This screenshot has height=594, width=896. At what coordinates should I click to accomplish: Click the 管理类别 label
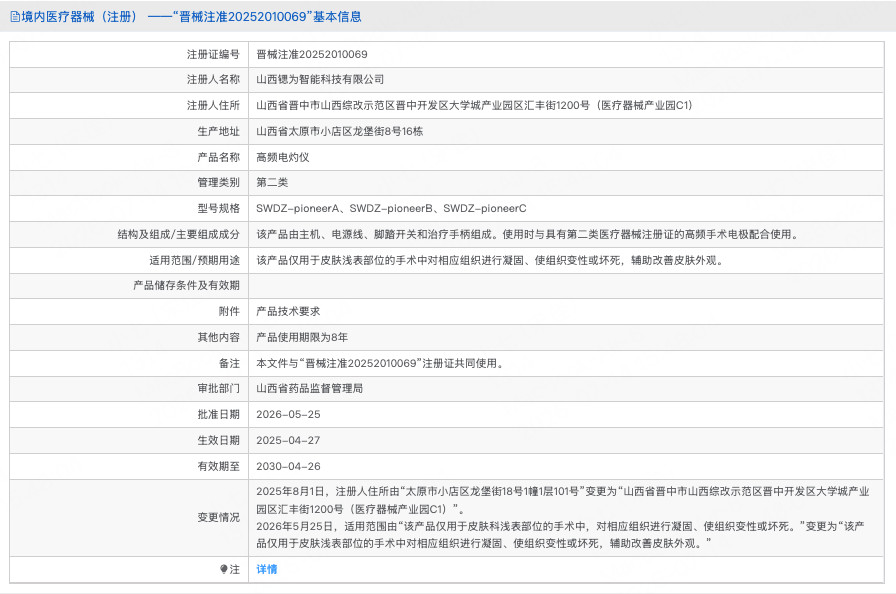[x=218, y=182]
